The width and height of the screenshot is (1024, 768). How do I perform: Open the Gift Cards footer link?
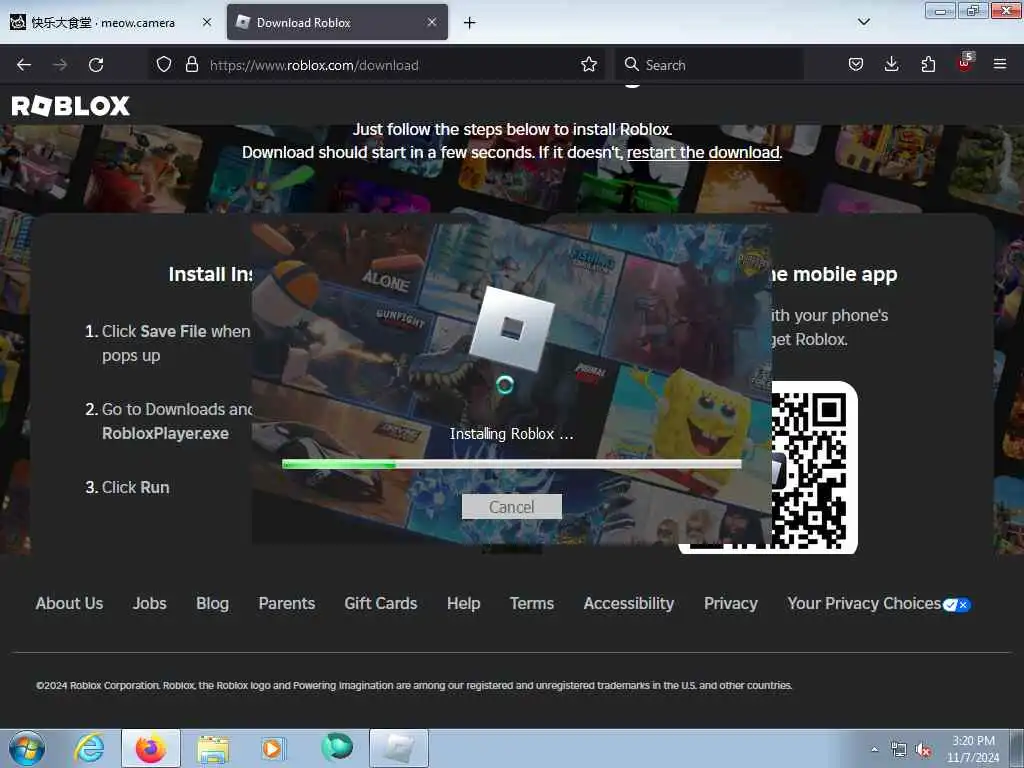381,603
